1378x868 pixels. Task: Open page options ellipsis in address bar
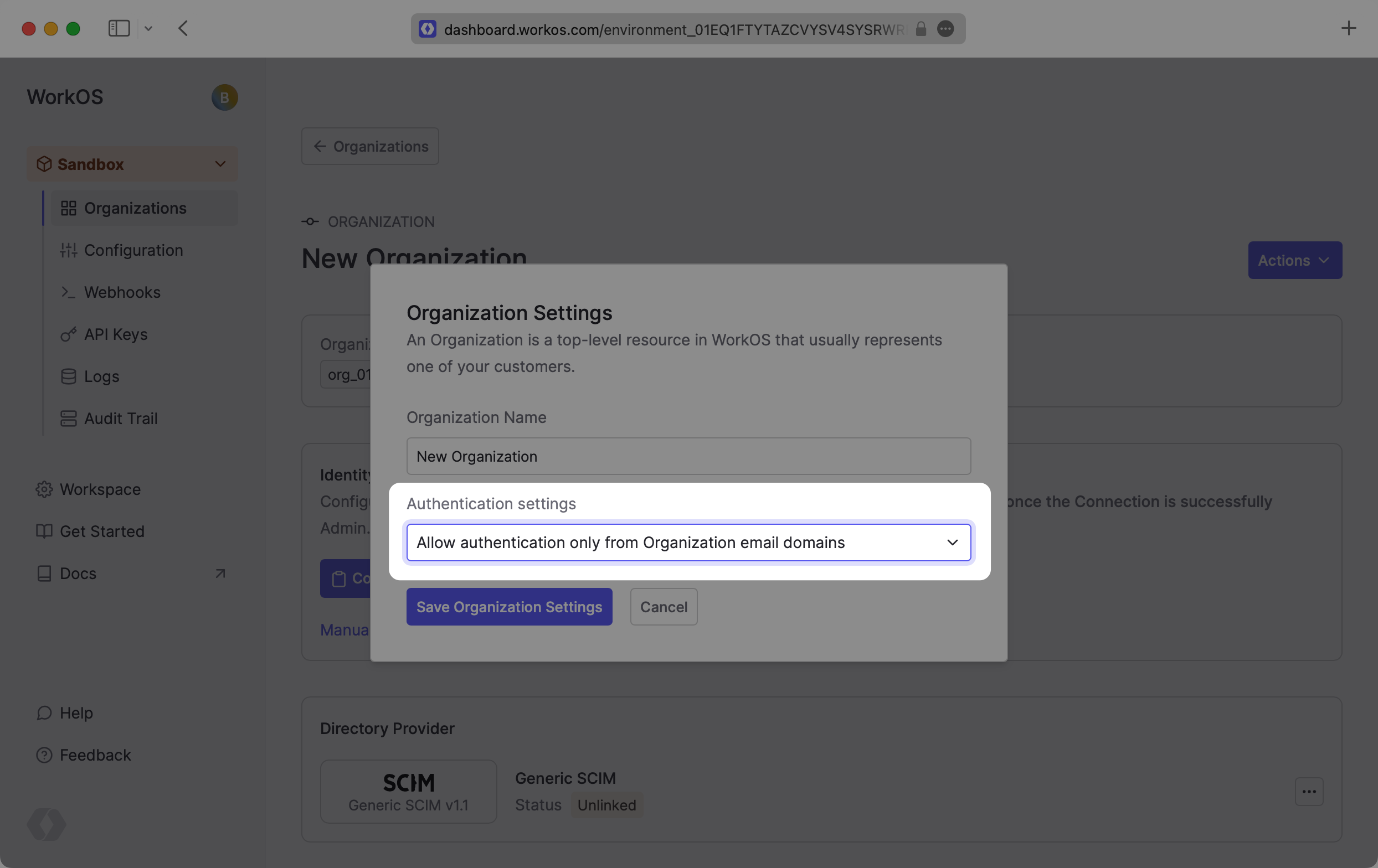[945, 29]
